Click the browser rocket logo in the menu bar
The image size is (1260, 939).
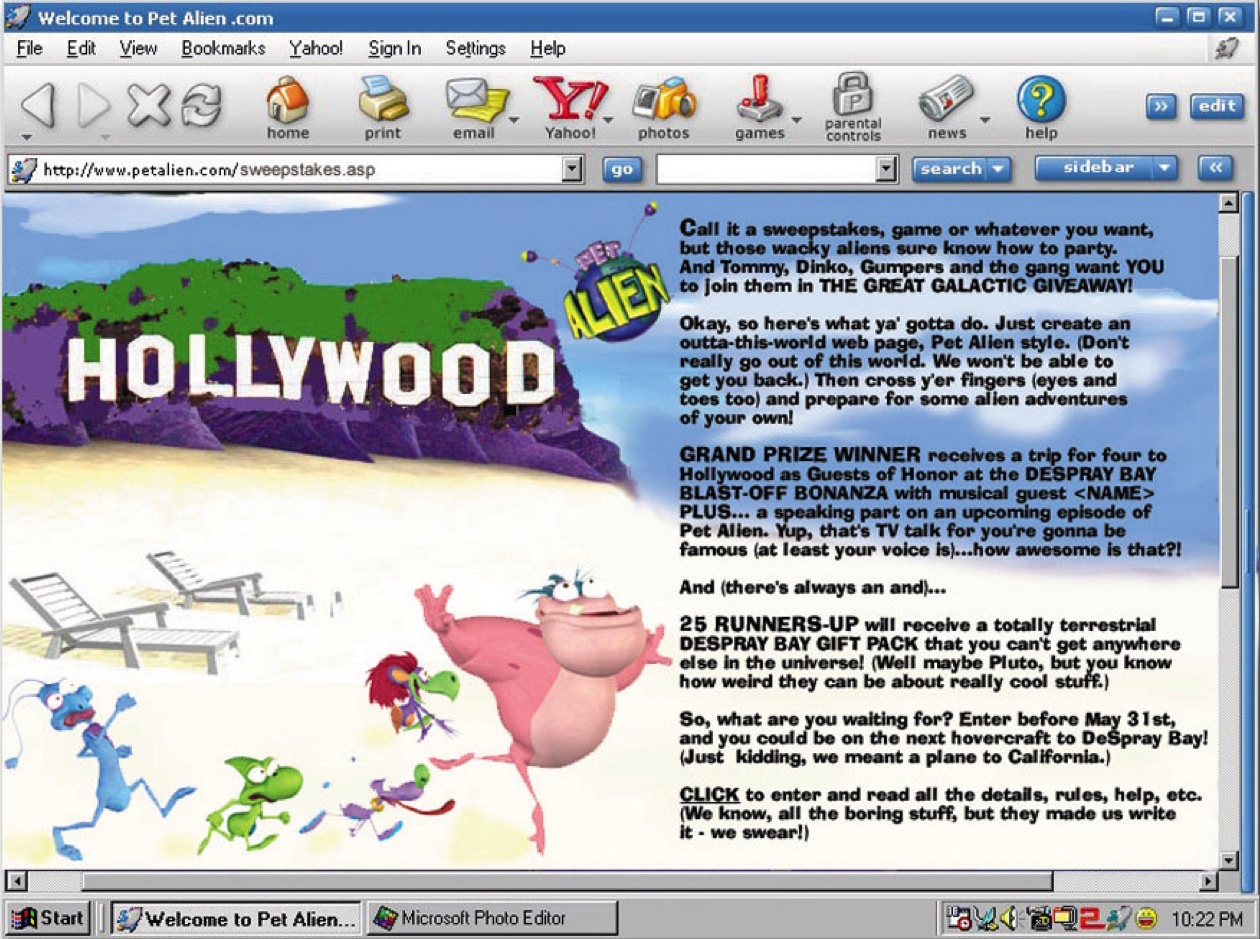(1226, 48)
